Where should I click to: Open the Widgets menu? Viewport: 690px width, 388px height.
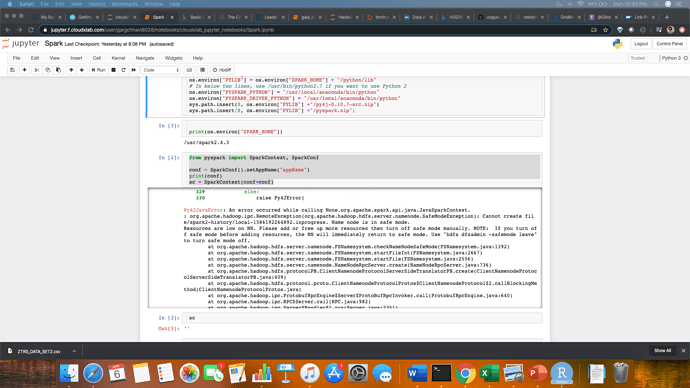(173, 58)
